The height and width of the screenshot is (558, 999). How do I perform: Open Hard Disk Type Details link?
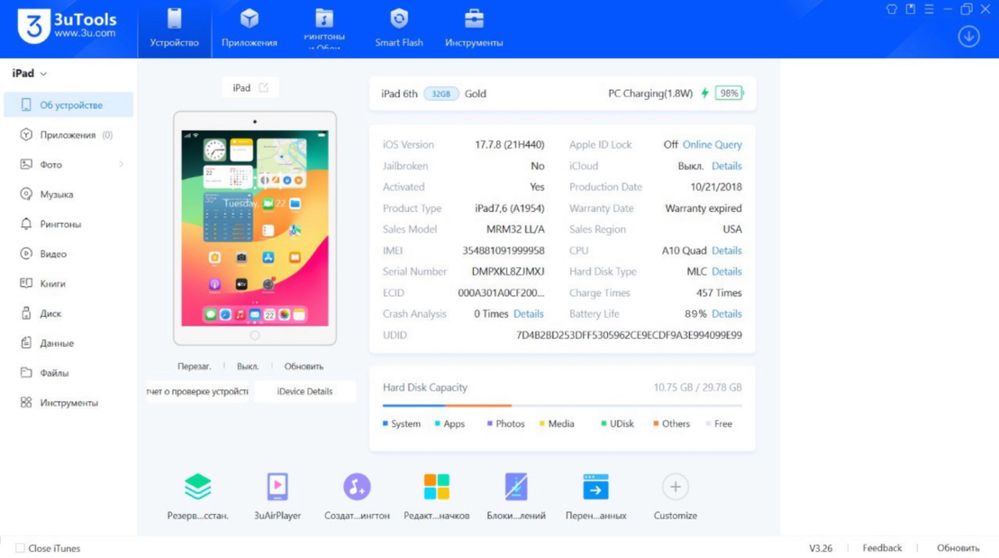[x=726, y=271]
